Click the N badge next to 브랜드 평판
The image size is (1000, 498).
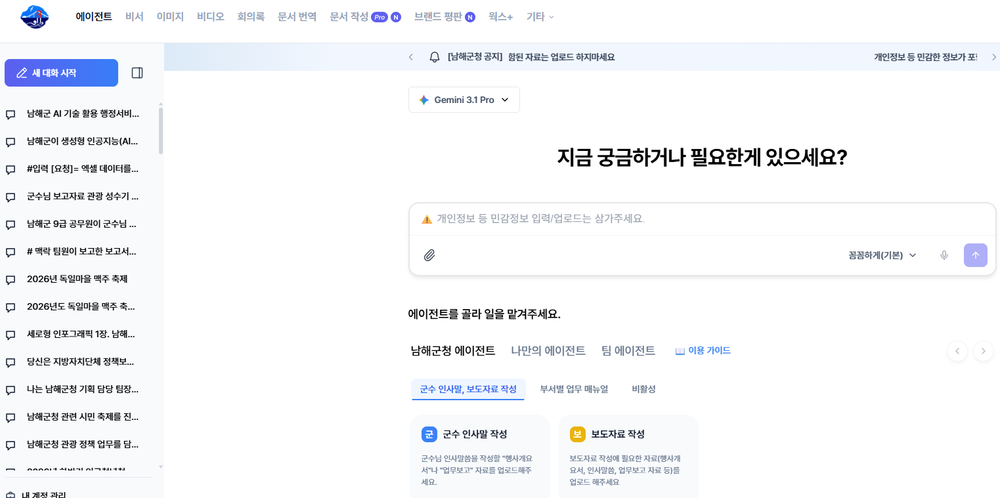(470, 17)
